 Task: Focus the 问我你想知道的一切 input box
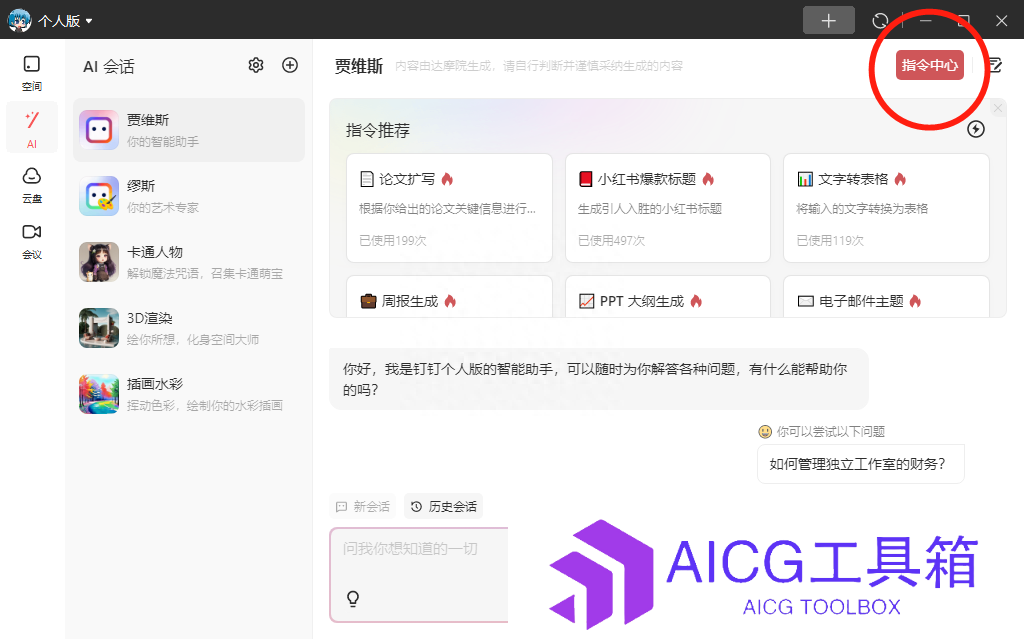tap(419, 575)
